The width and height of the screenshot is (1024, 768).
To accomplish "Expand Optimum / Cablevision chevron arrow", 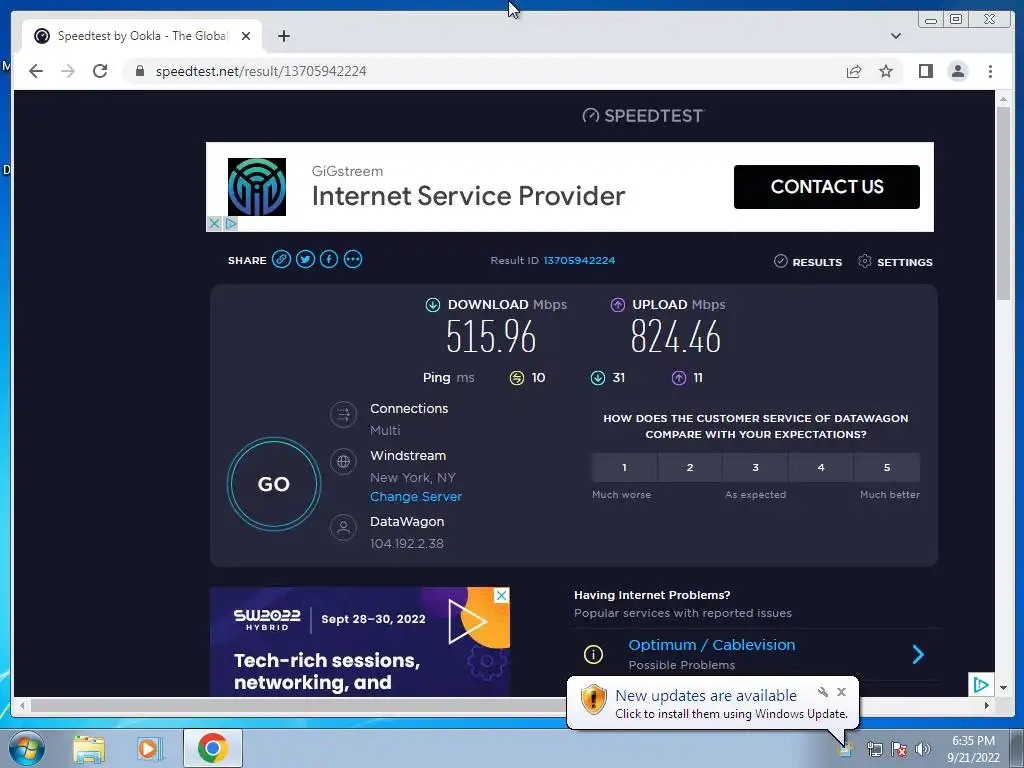I will [x=918, y=654].
